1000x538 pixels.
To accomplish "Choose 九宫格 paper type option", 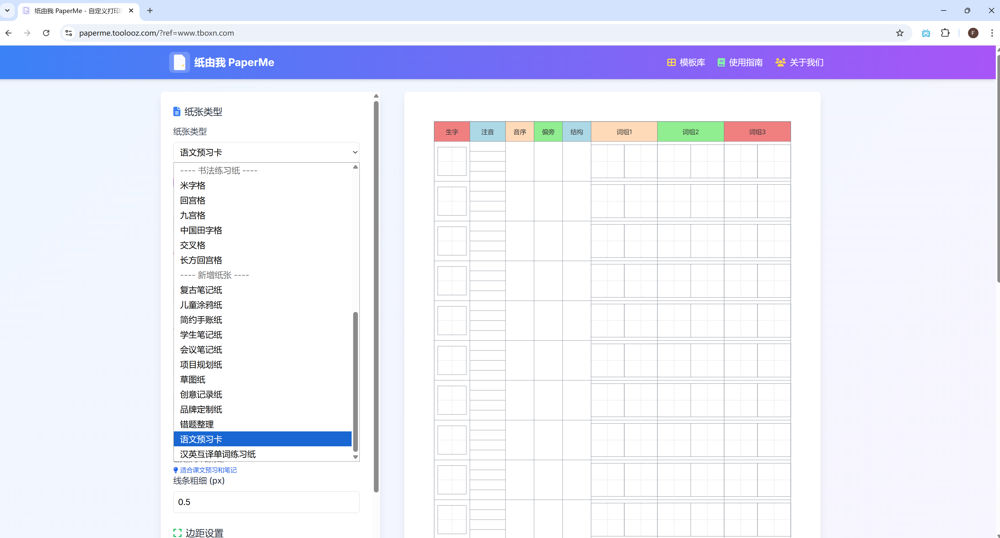I will point(193,215).
